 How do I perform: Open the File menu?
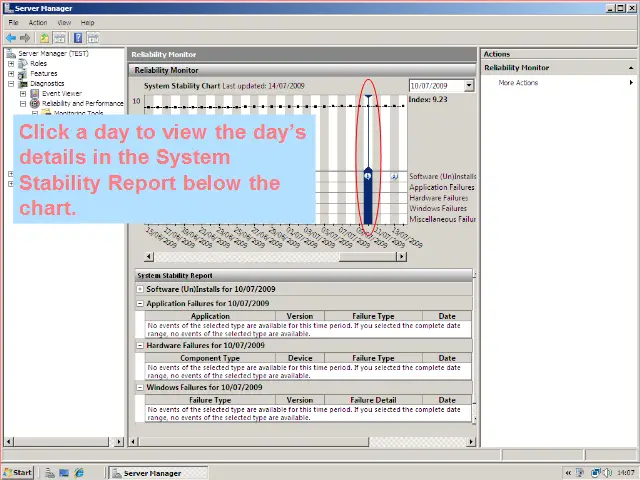pos(13,22)
